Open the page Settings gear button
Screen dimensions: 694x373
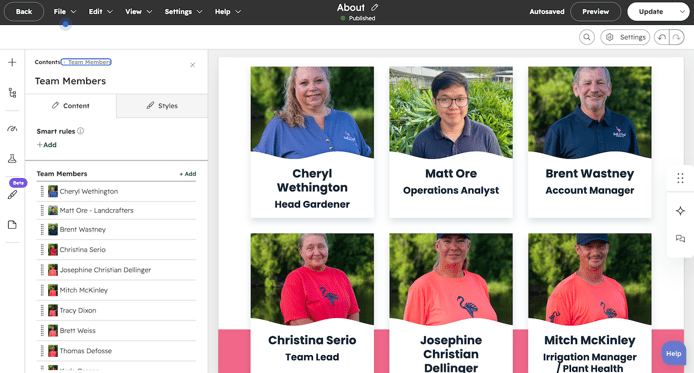click(x=625, y=37)
